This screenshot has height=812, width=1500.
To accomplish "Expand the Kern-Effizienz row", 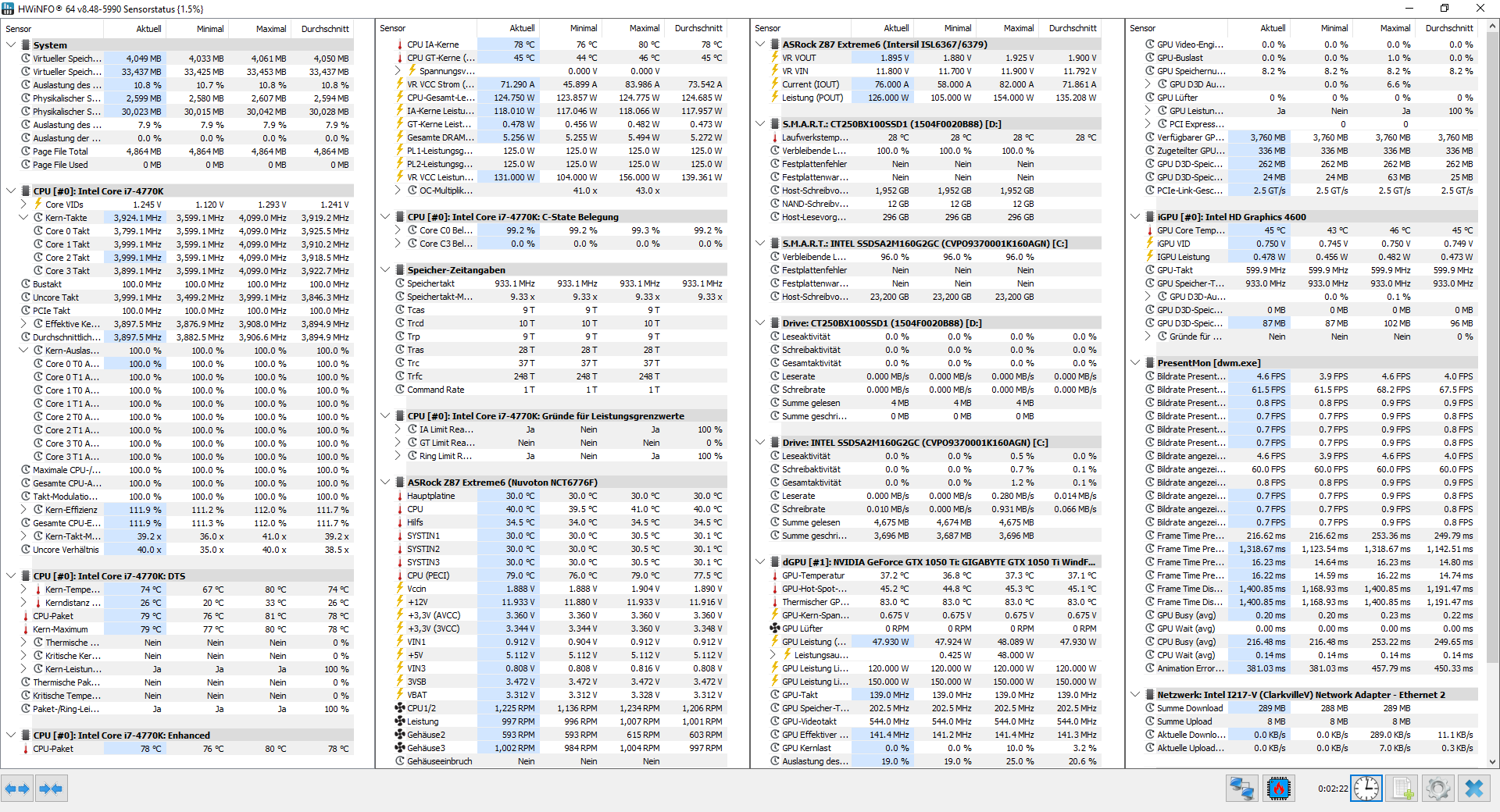I will [x=23, y=510].
